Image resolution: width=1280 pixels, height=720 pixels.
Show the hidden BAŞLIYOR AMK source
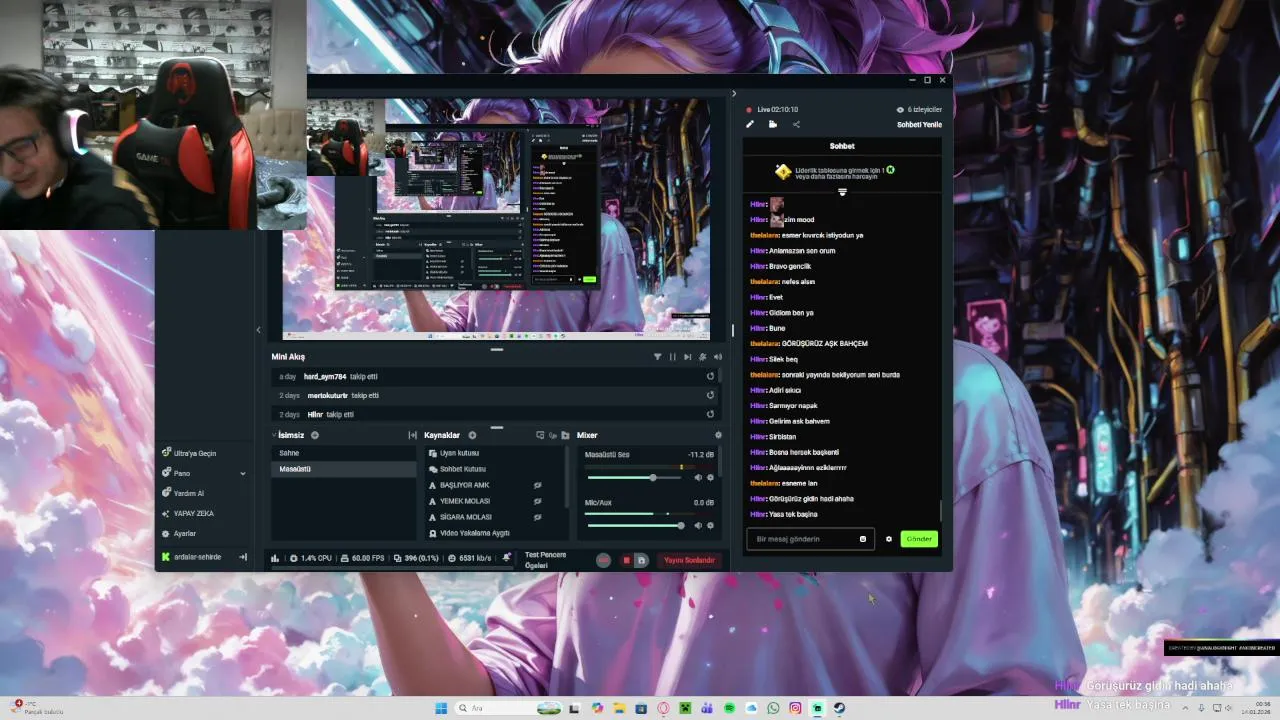pyautogui.click(x=538, y=485)
